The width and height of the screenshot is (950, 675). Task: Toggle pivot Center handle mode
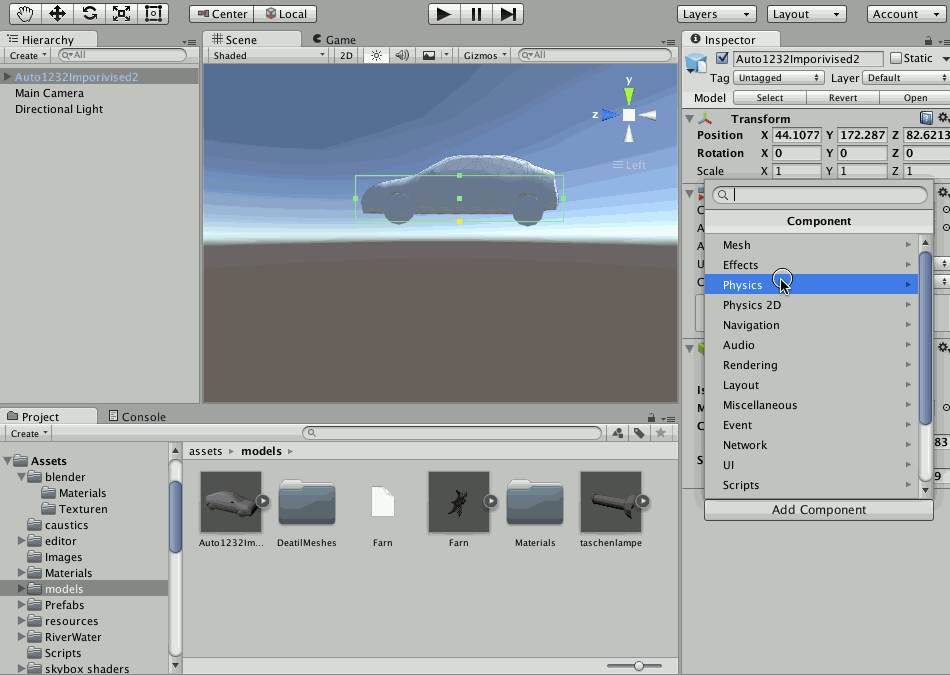pos(222,14)
